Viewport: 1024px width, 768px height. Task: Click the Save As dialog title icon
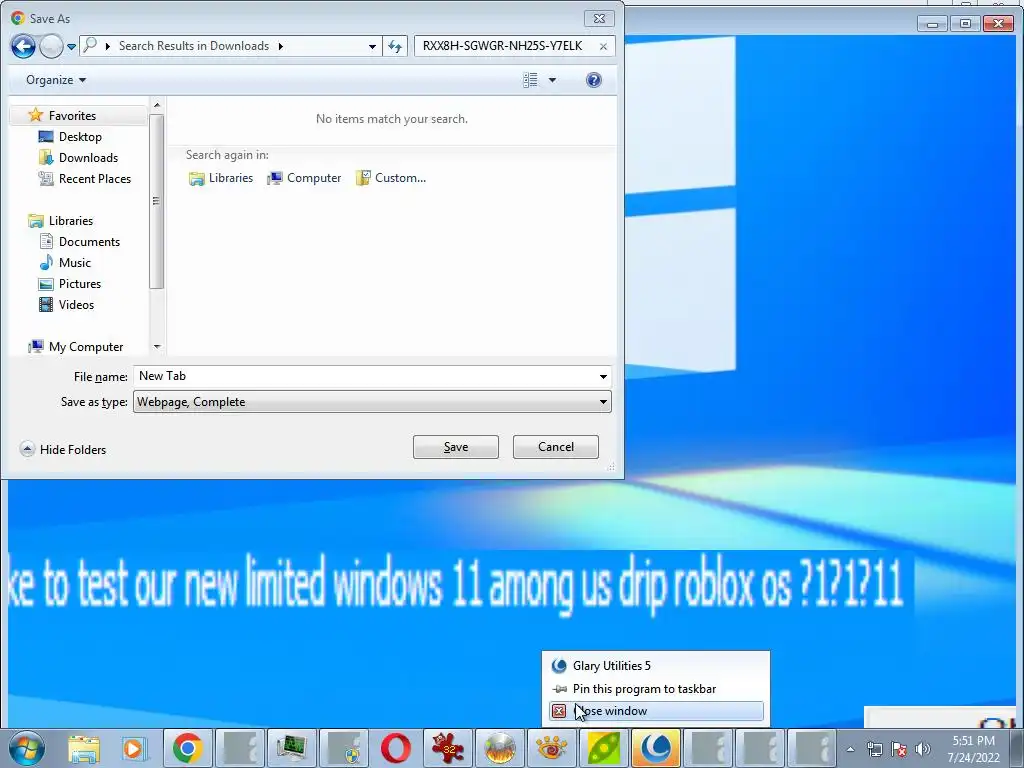18,18
